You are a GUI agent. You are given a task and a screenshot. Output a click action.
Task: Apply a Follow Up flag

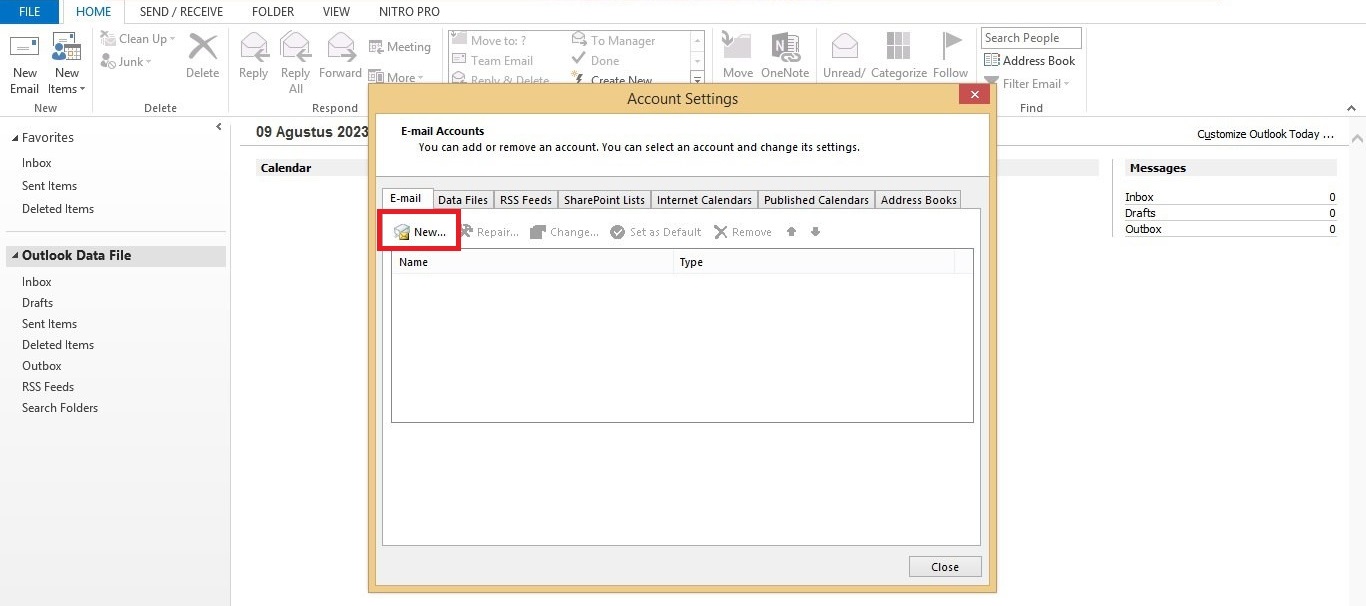(x=949, y=54)
